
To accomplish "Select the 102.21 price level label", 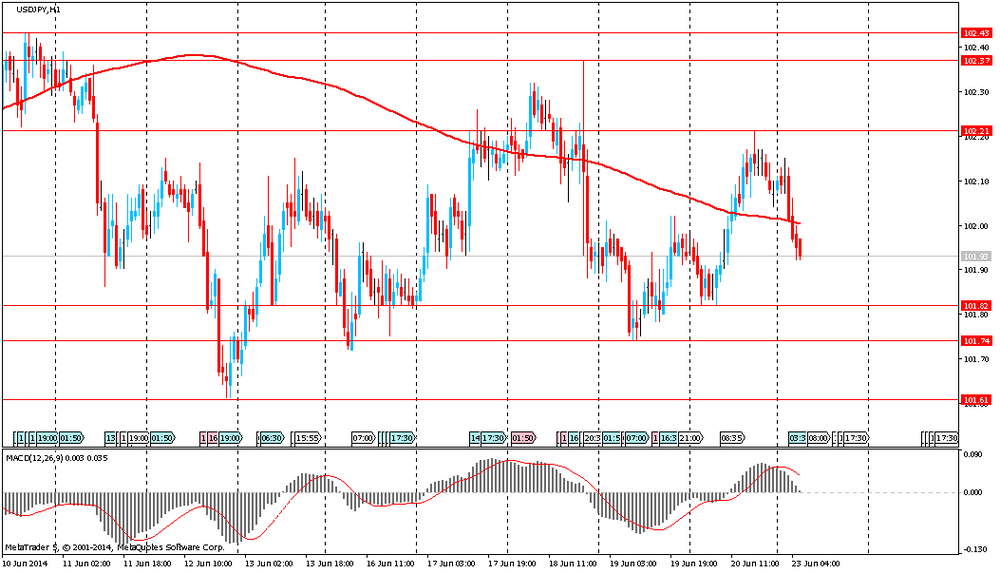I will click(974, 131).
